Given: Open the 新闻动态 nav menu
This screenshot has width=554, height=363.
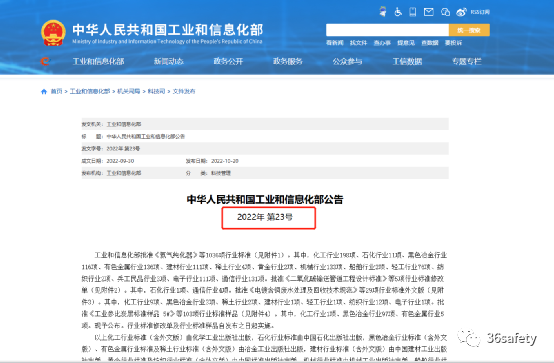Looking at the screenshot, I should 169,62.
